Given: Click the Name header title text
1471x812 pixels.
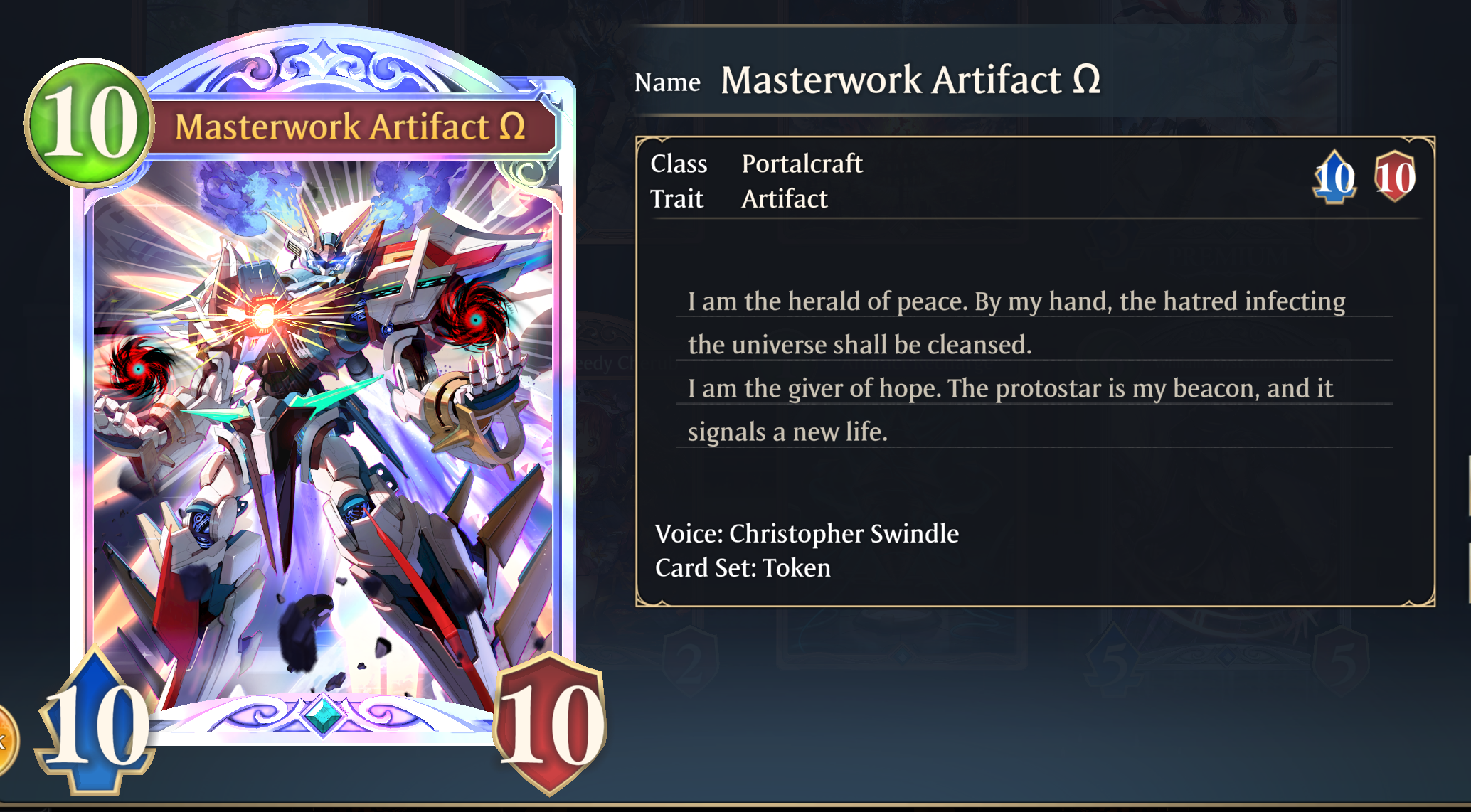Looking at the screenshot, I should tap(910, 80).
